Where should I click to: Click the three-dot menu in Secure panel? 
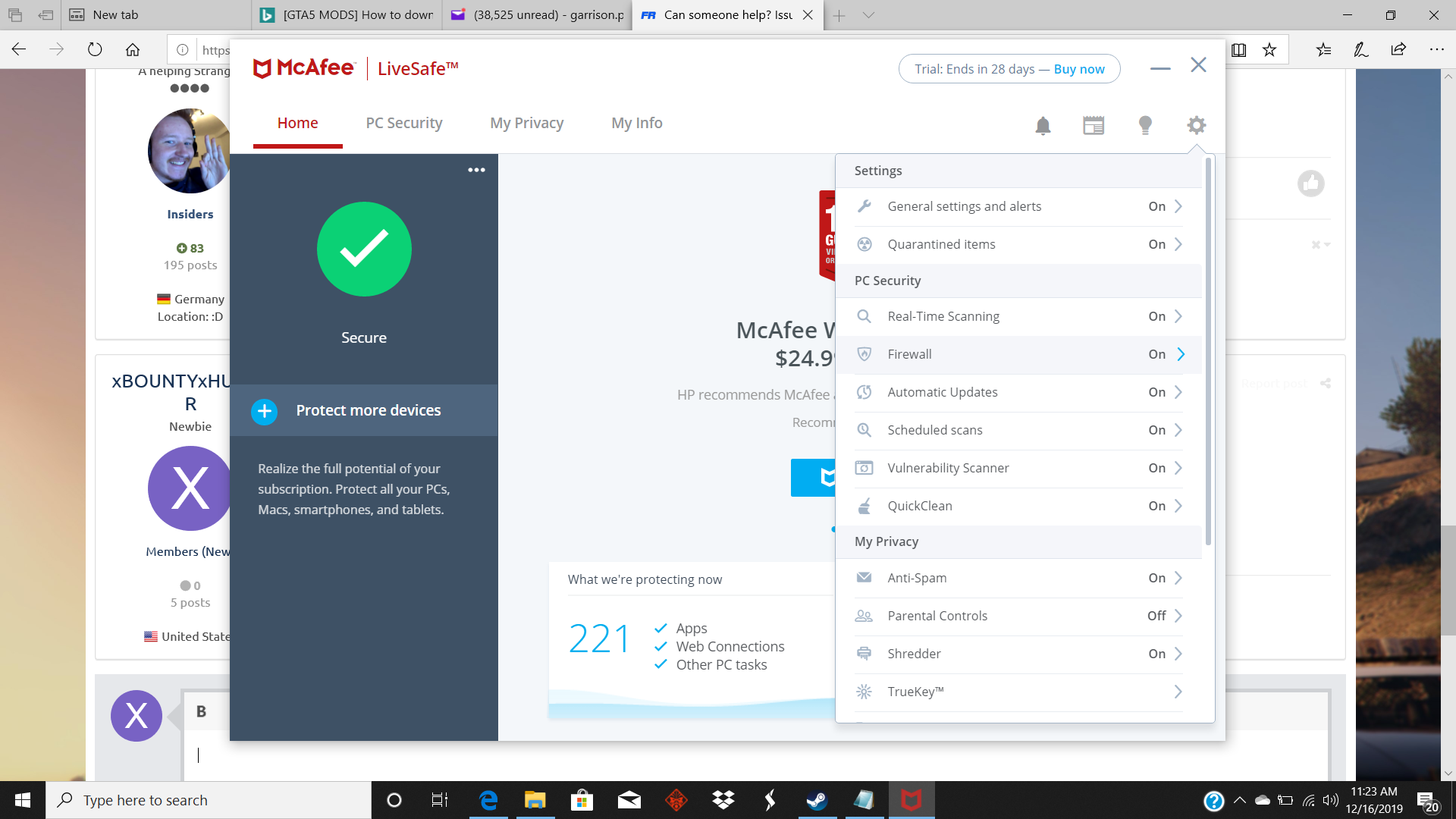[476, 170]
